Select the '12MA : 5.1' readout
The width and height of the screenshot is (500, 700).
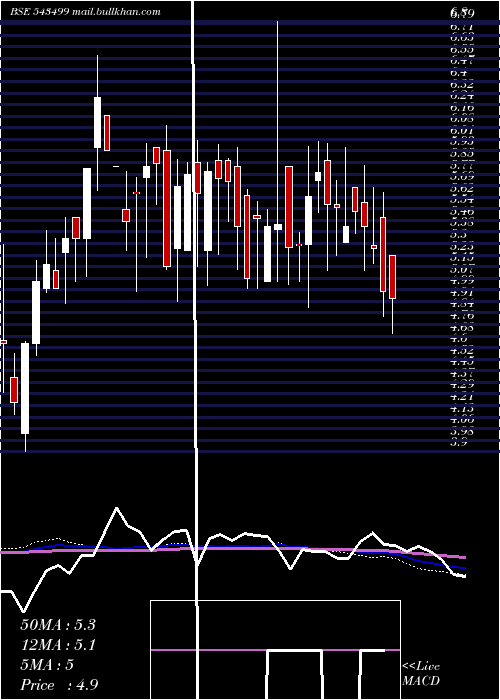[58, 645]
